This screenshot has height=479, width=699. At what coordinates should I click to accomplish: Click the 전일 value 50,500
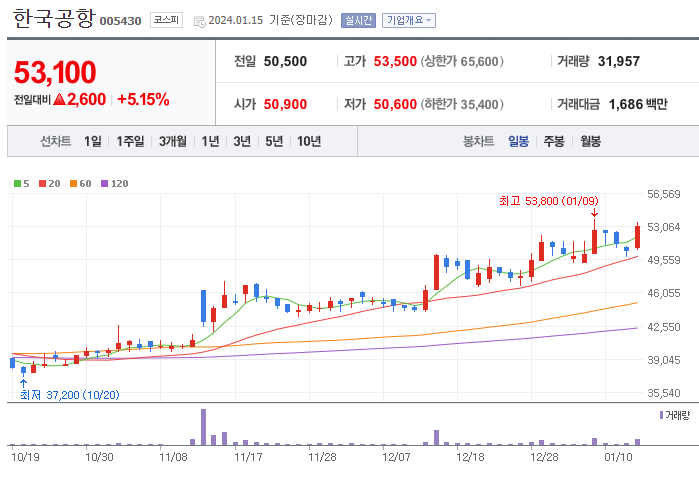coord(285,61)
